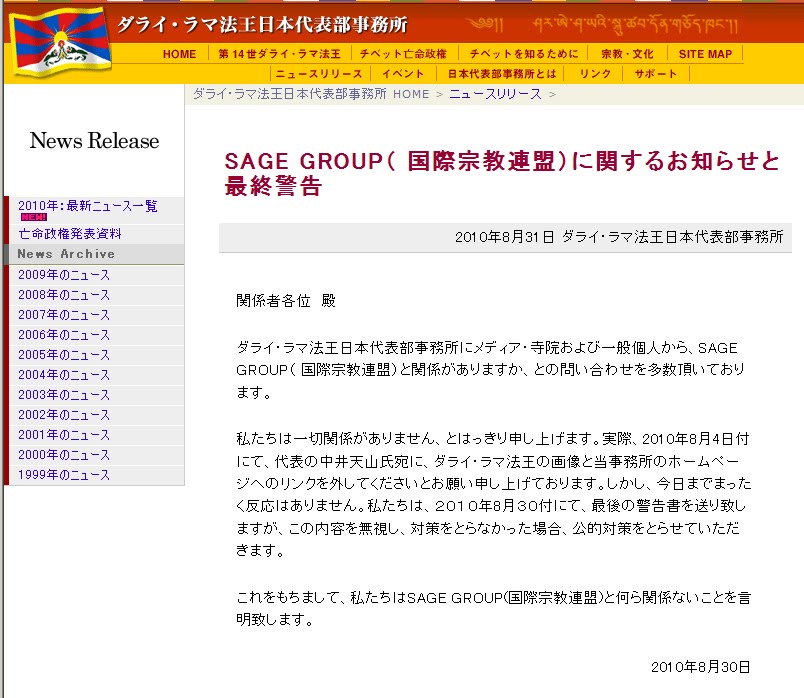Screen dimensions: 804x698
Task: Open 2001年のニュース archive
Action: [64, 435]
